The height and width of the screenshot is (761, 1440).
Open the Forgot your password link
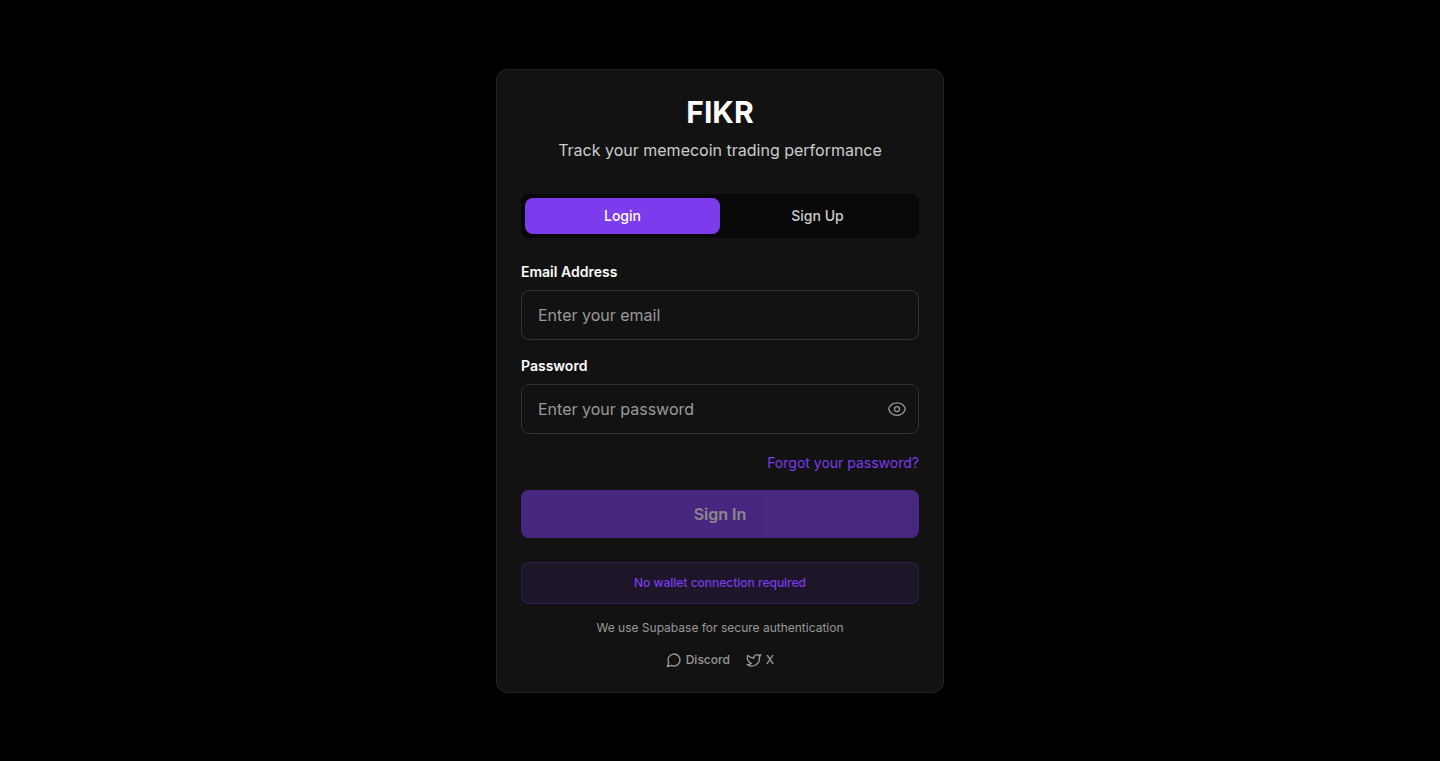(x=843, y=463)
